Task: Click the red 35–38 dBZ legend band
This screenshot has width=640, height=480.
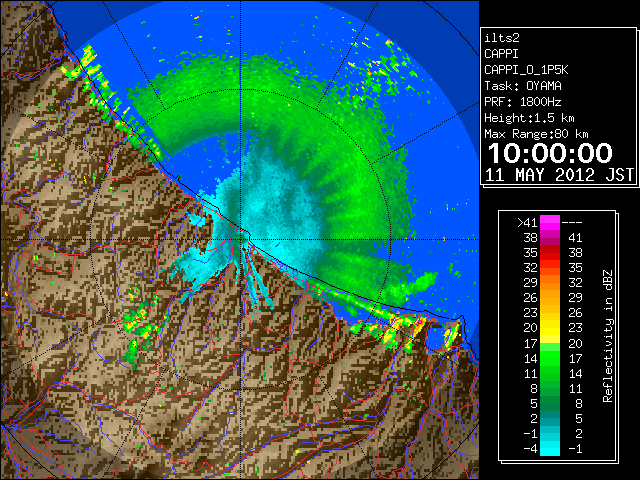Action: coord(550,253)
